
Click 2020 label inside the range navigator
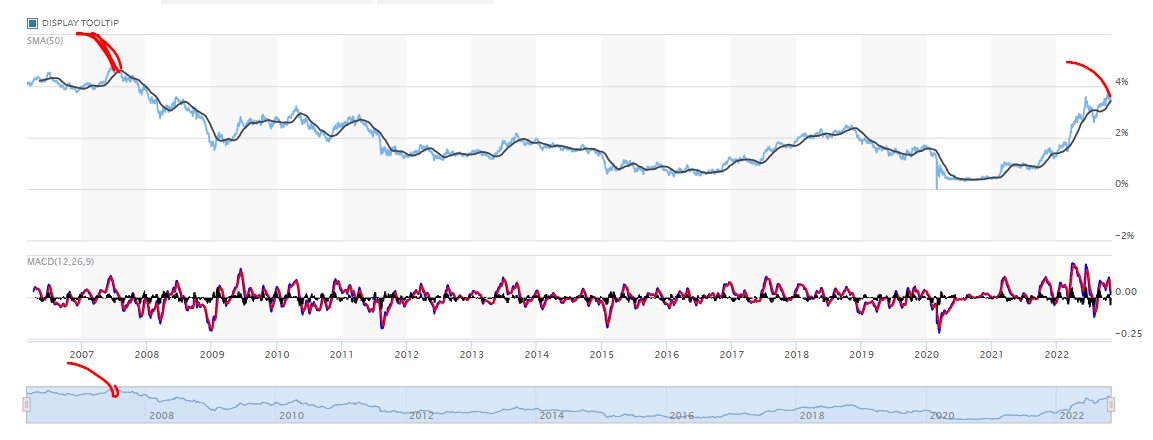click(x=942, y=416)
